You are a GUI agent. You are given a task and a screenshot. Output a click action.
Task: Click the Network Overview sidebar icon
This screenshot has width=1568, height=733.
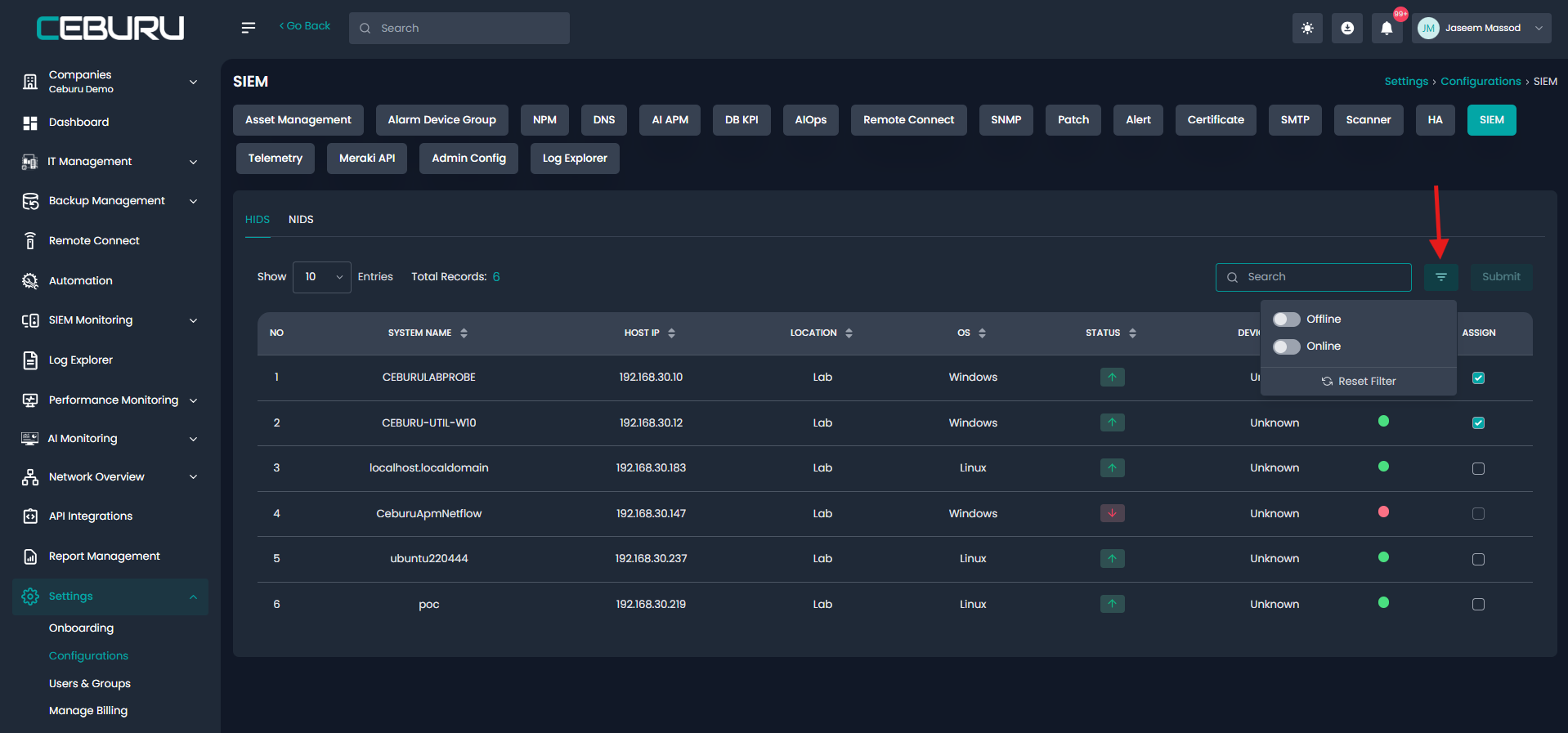30,477
